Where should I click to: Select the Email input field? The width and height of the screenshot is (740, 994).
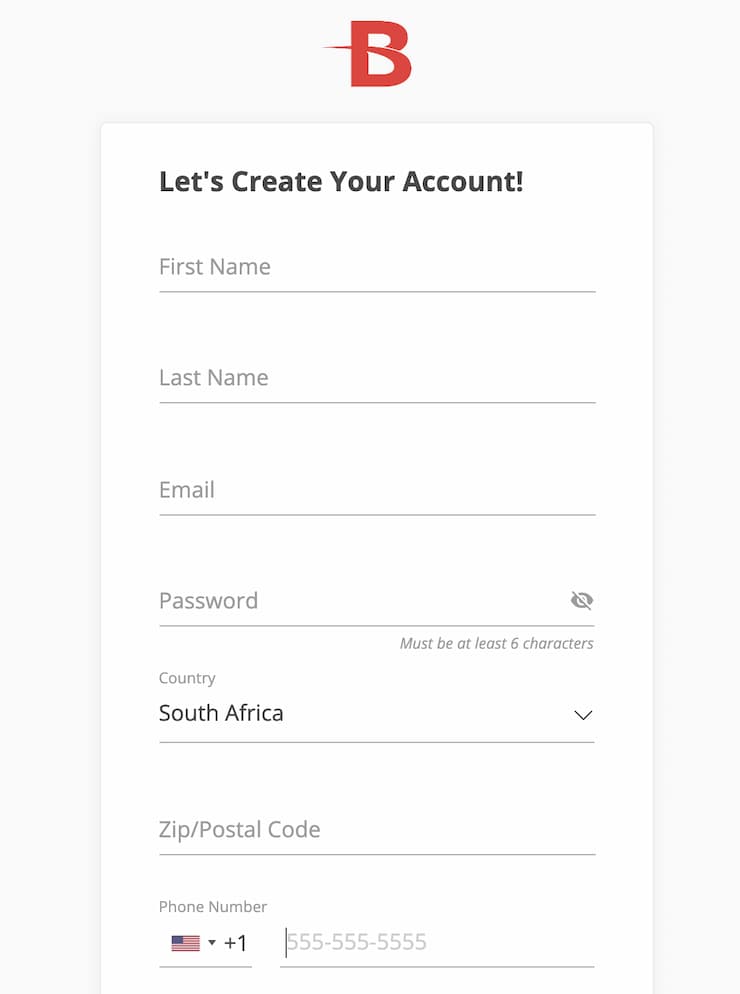click(x=377, y=491)
